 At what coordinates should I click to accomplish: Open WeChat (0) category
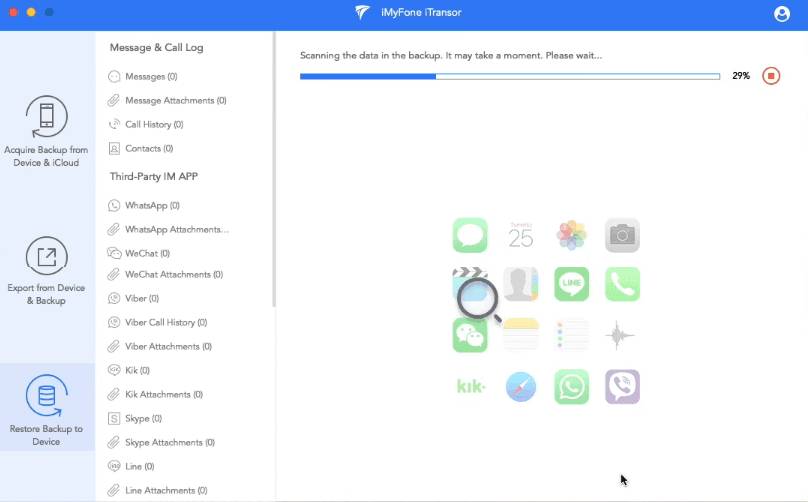click(139, 253)
